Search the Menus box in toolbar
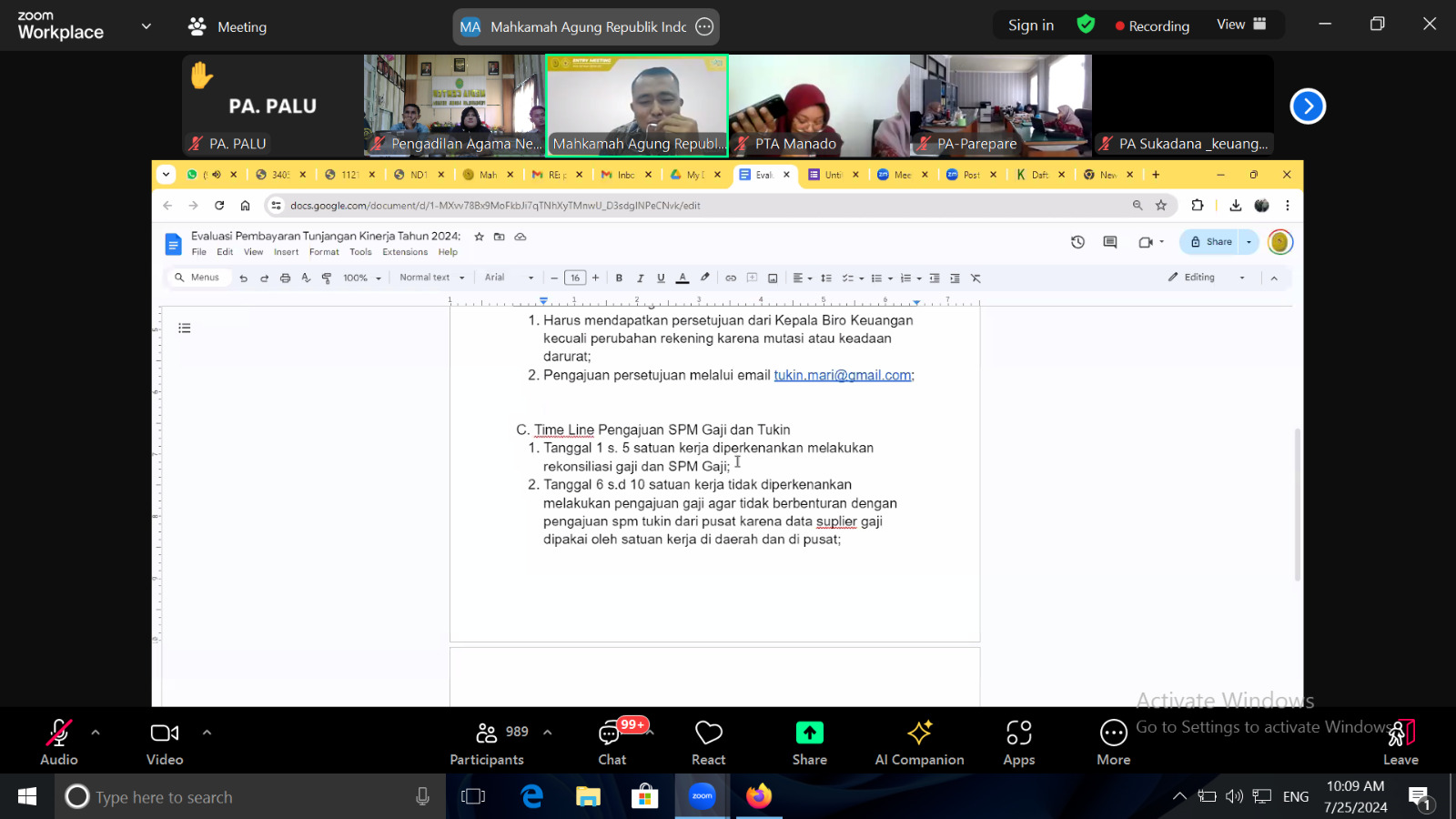 197,278
